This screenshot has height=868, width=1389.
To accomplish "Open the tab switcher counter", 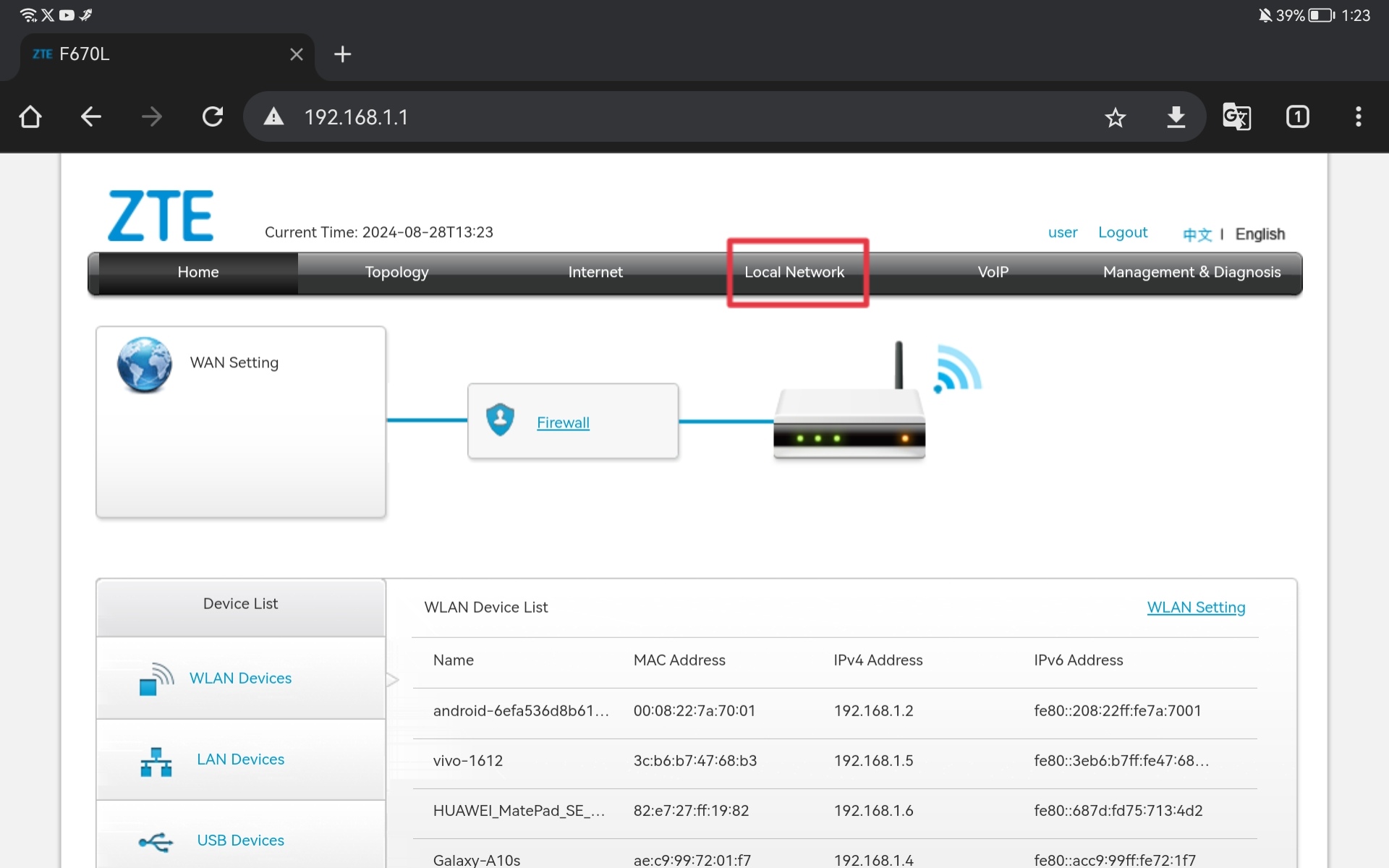I will point(1297,117).
